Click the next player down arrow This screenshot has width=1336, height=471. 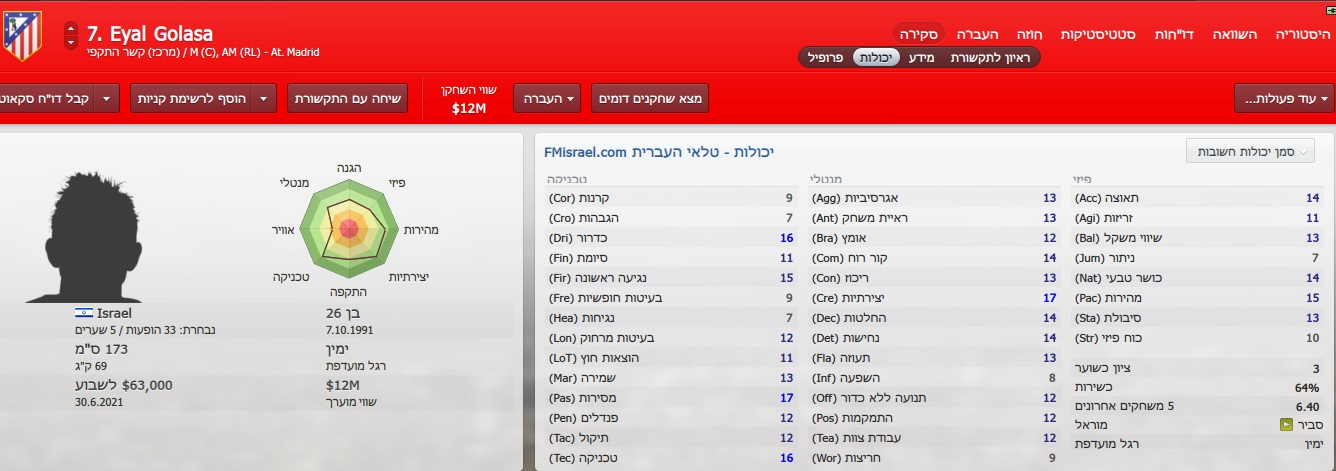click(x=70, y=44)
